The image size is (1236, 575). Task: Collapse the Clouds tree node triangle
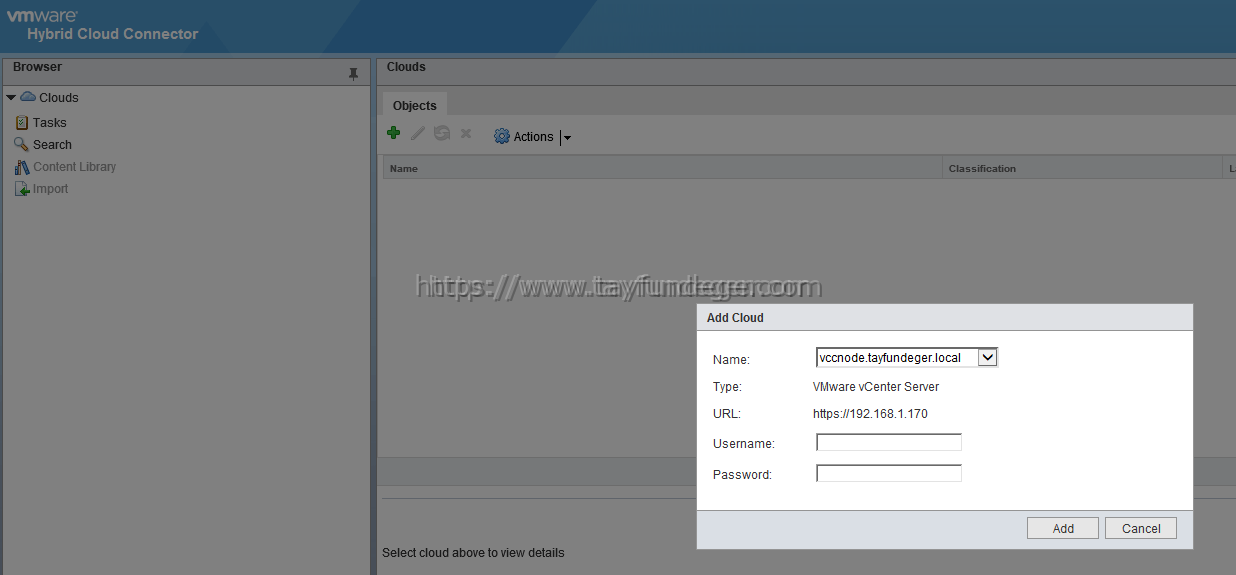[11, 98]
